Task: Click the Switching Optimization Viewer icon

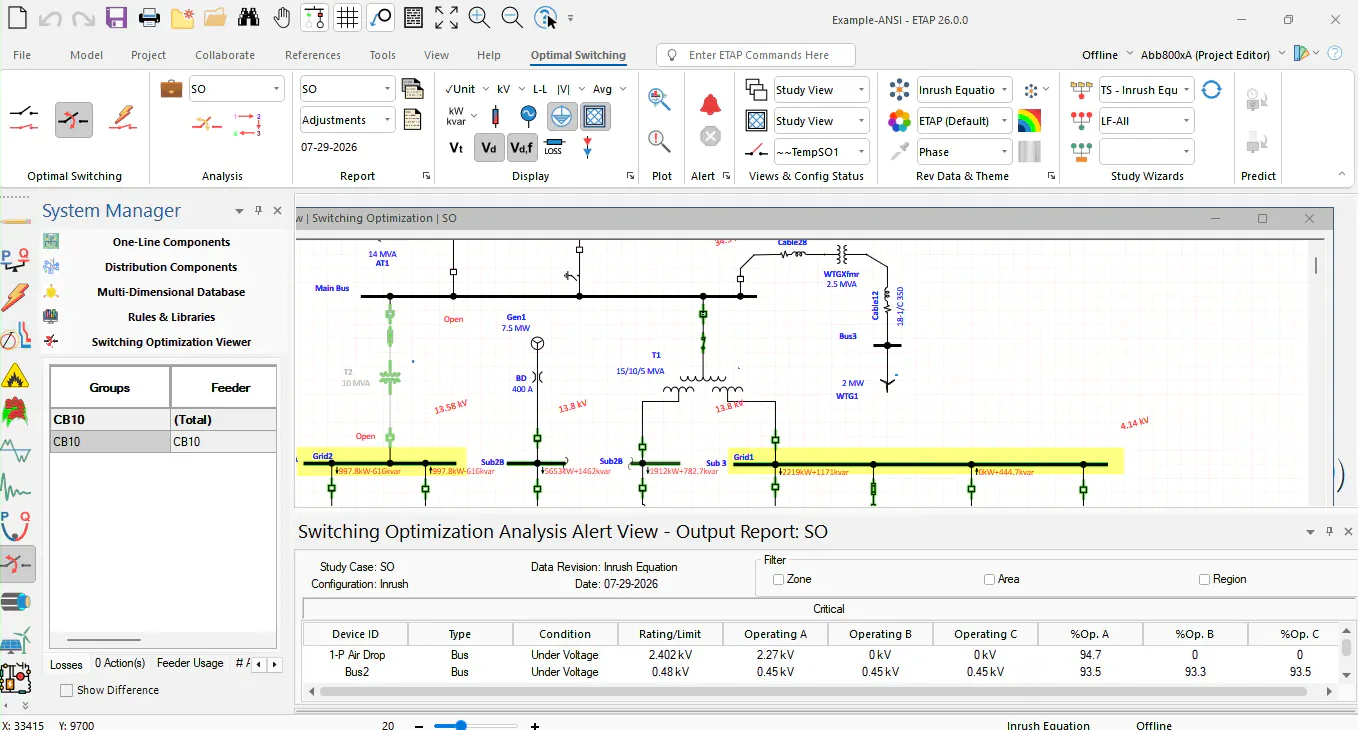Action: (x=51, y=341)
